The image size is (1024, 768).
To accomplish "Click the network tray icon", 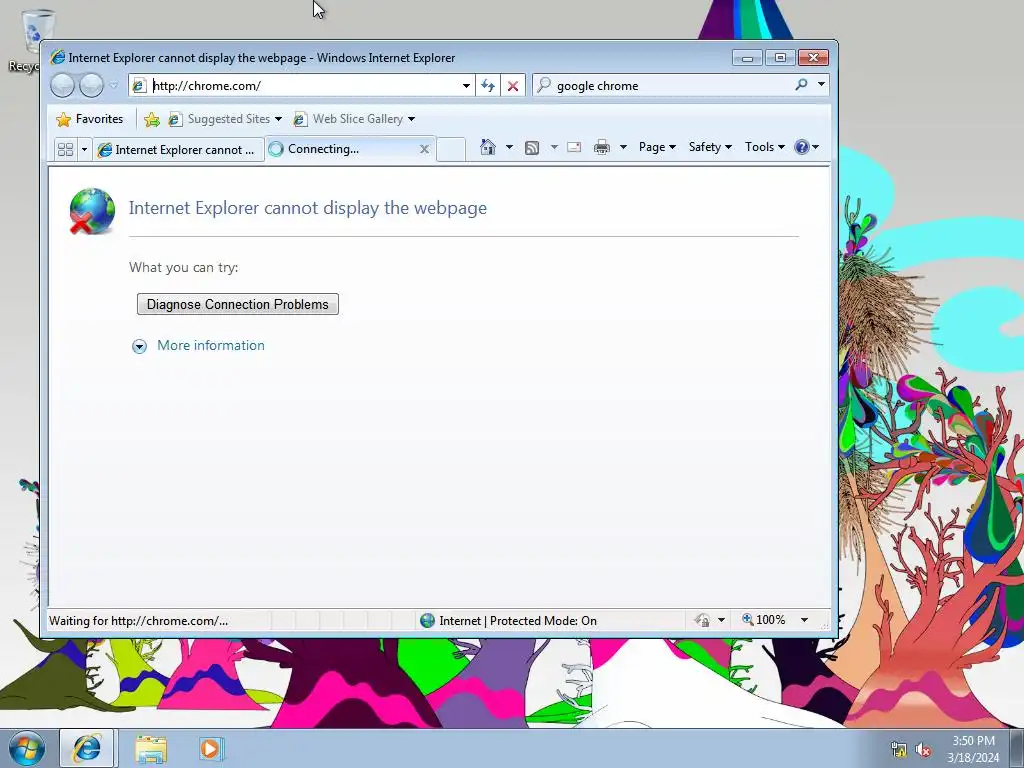I will (899, 750).
